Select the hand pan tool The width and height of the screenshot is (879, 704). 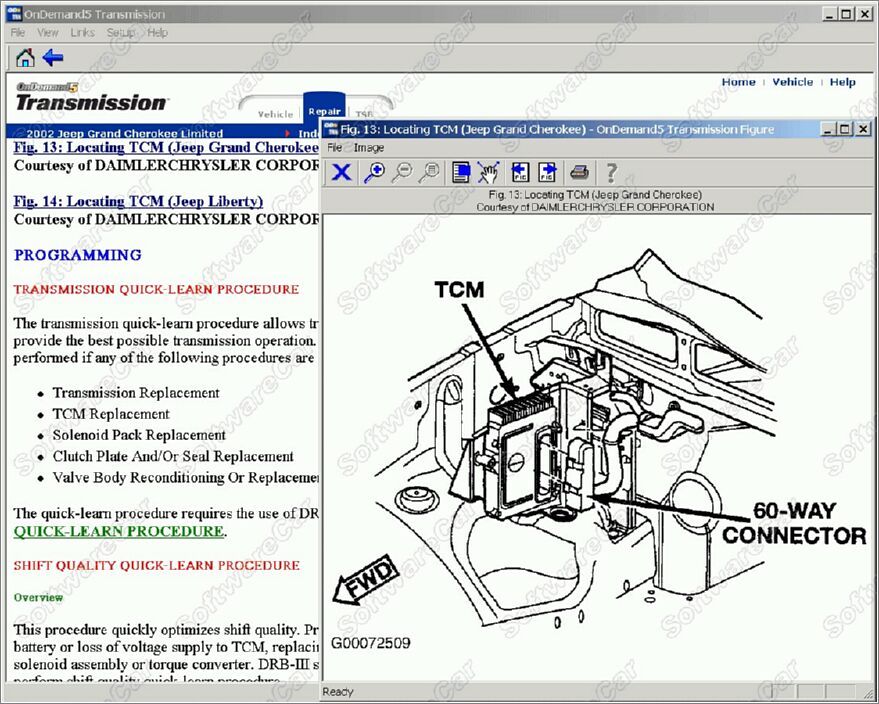pyautogui.click(x=489, y=172)
